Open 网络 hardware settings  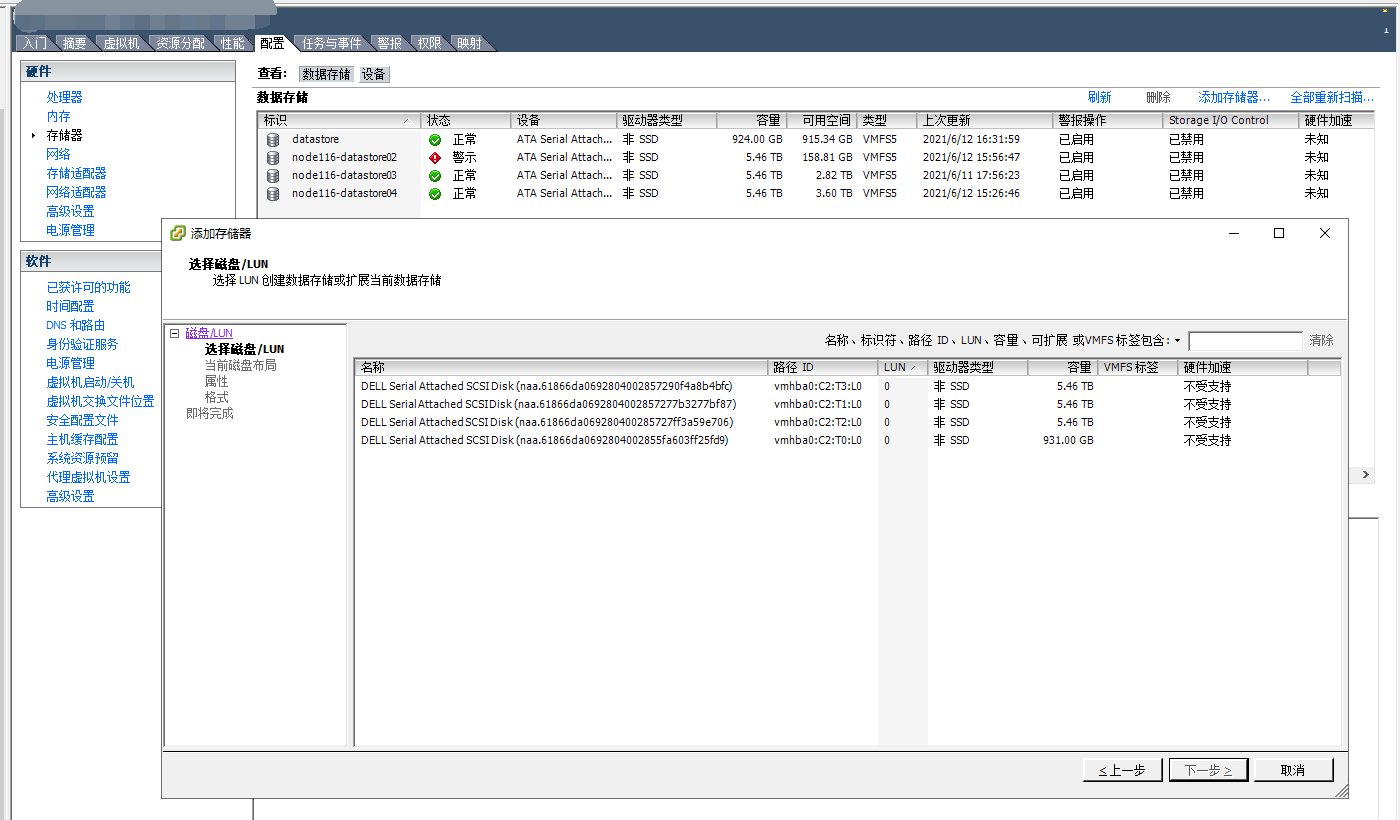(x=58, y=154)
